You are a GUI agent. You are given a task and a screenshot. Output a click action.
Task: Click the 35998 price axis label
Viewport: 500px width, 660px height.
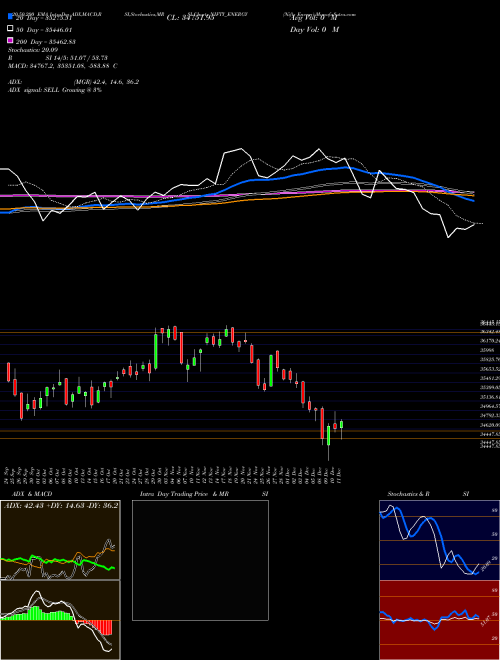(487, 350)
